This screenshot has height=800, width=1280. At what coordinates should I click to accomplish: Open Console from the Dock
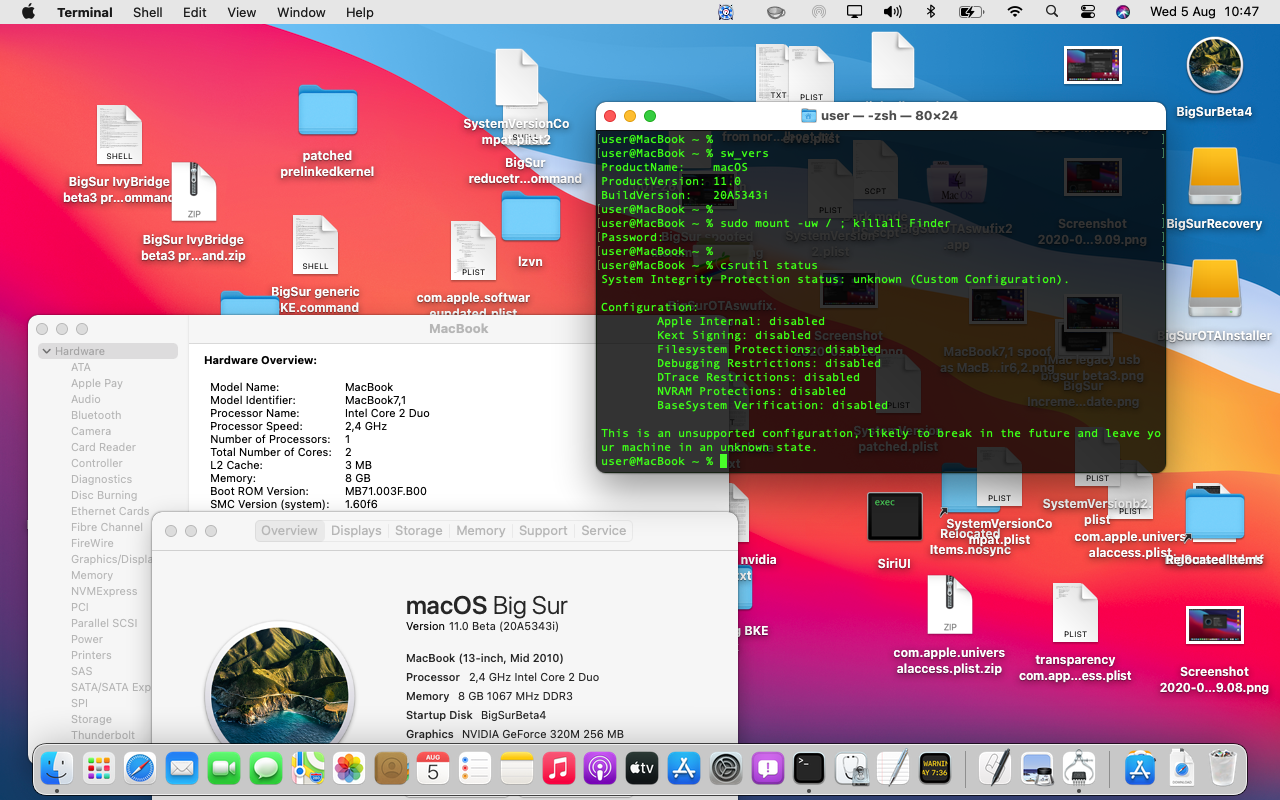click(x=935, y=768)
